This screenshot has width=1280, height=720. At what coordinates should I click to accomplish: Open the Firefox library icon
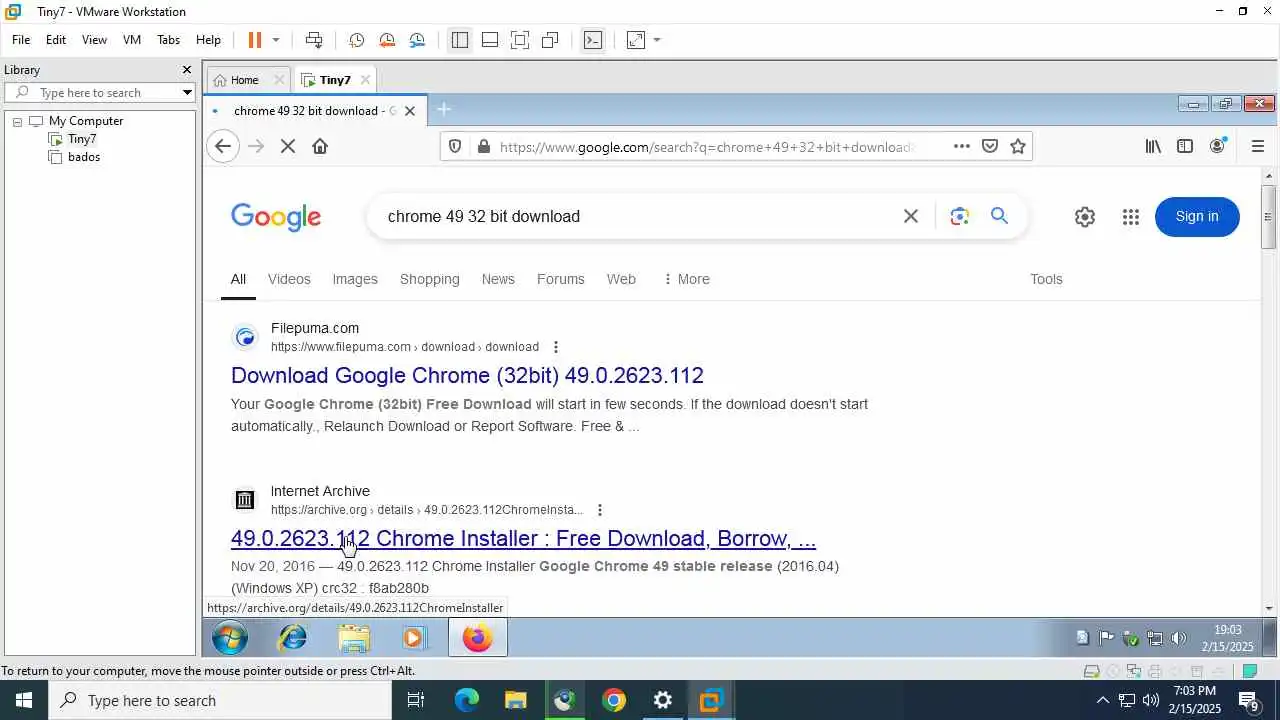tap(1153, 146)
